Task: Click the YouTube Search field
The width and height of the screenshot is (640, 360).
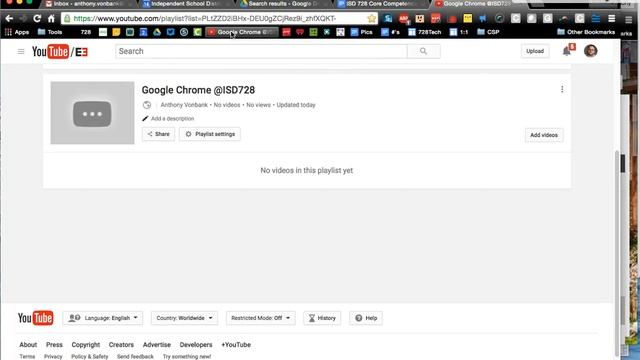Action: [261, 51]
